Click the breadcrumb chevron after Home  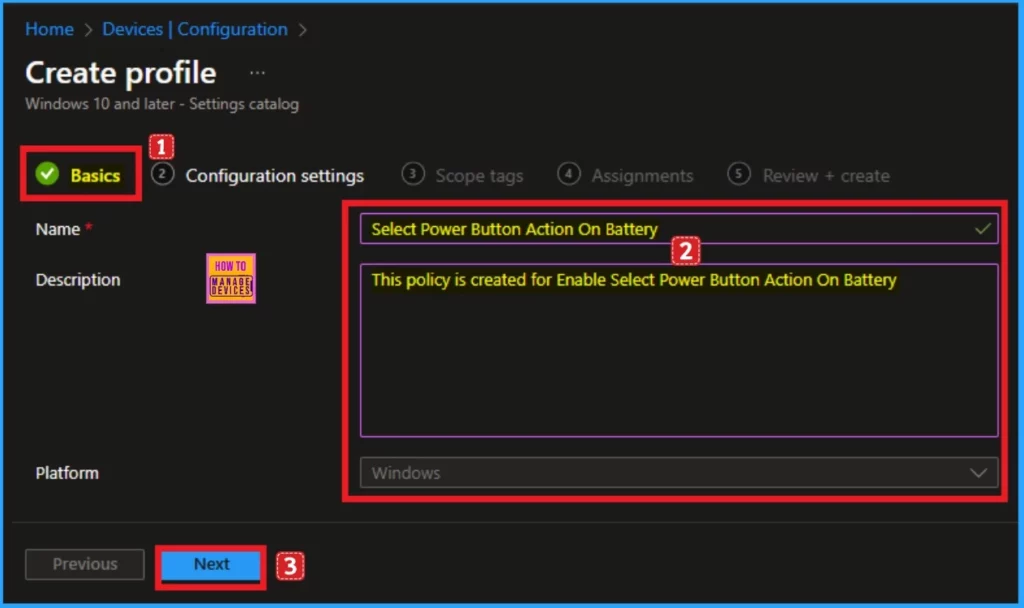(x=88, y=30)
